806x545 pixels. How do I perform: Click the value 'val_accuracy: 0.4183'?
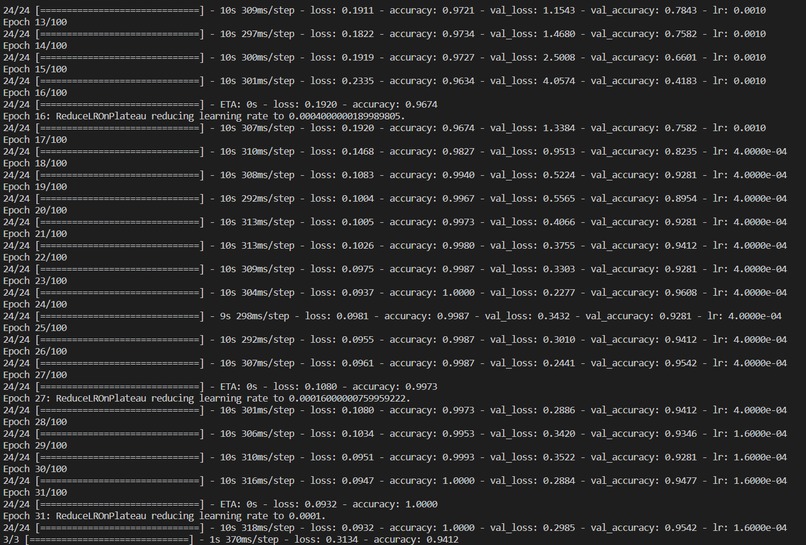pos(644,81)
